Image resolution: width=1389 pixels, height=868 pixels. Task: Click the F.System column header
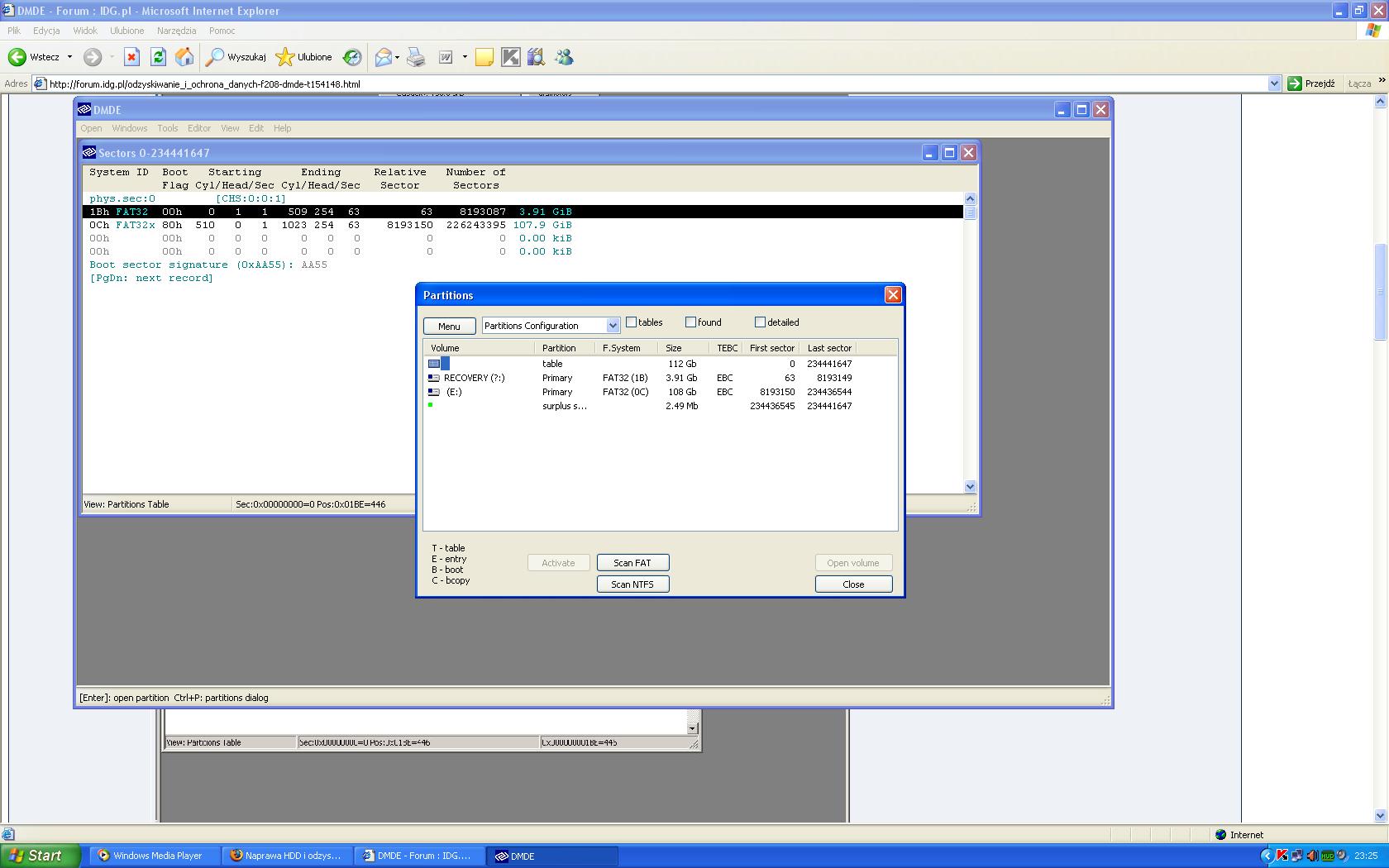point(628,348)
